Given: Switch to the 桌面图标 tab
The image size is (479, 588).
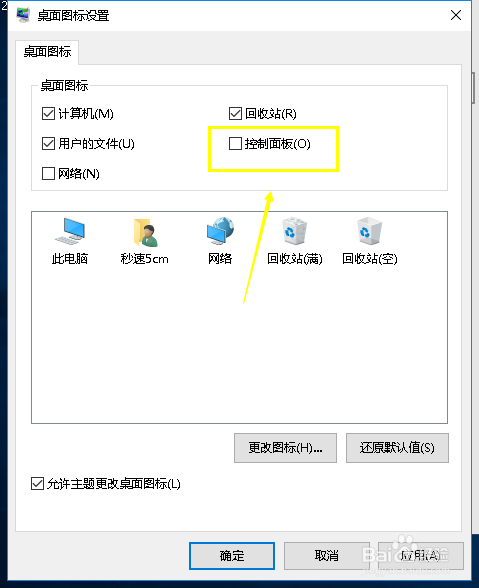Looking at the screenshot, I should 47,51.
